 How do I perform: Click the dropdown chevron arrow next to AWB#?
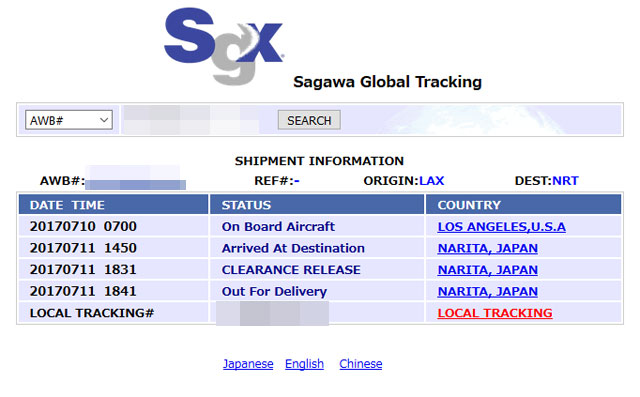pyautogui.click(x=104, y=120)
